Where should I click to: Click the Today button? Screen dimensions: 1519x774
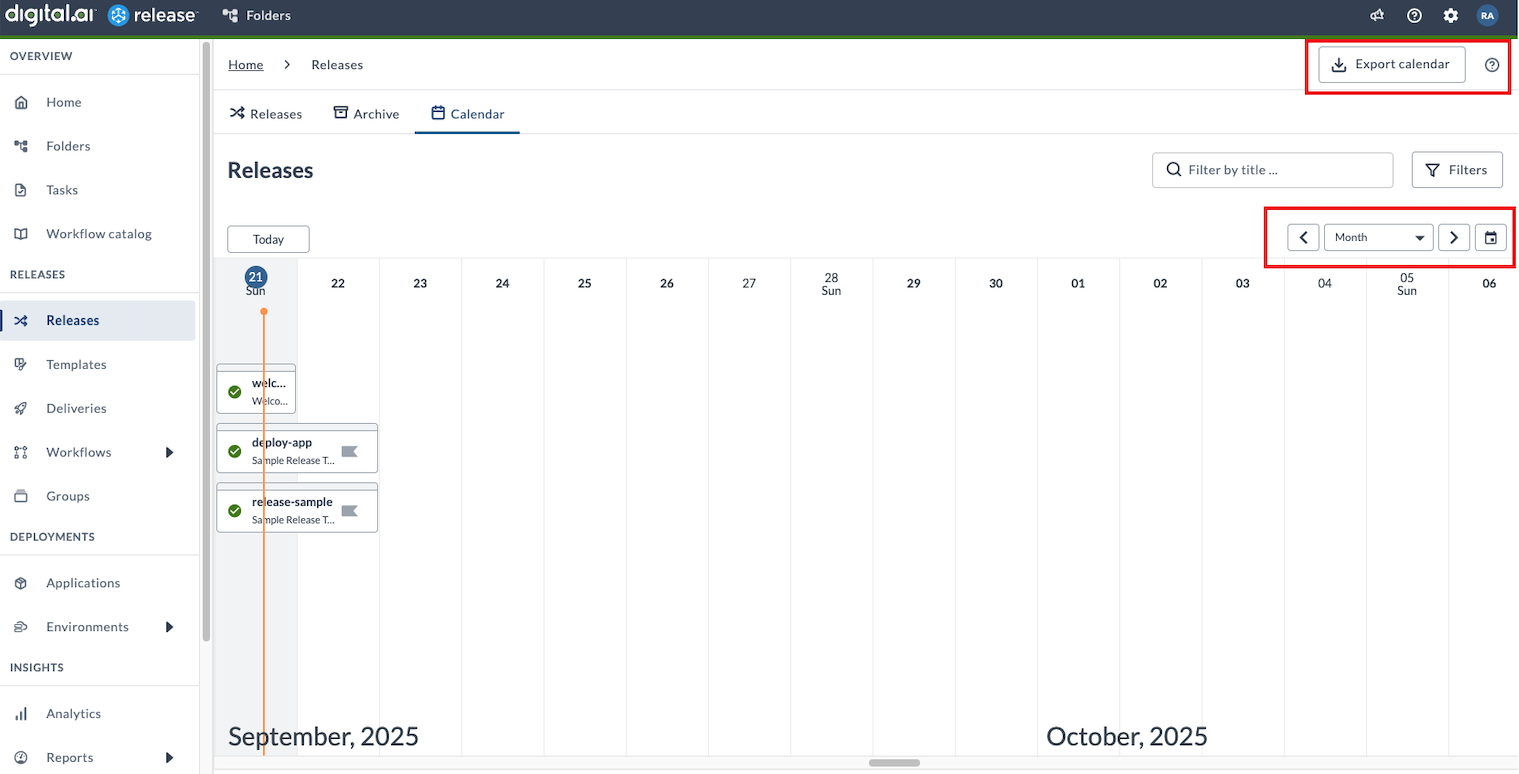[268, 239]
